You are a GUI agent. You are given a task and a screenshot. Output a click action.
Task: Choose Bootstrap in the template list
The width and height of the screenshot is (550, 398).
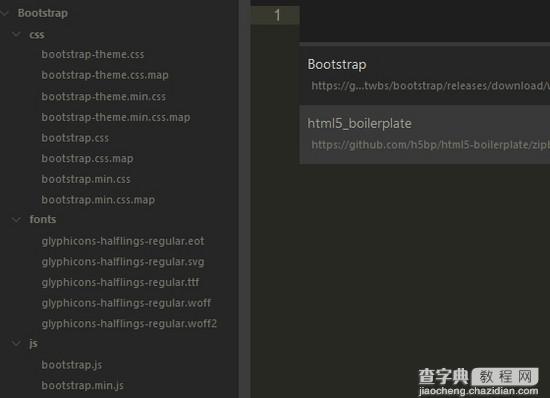click(425, 75)
